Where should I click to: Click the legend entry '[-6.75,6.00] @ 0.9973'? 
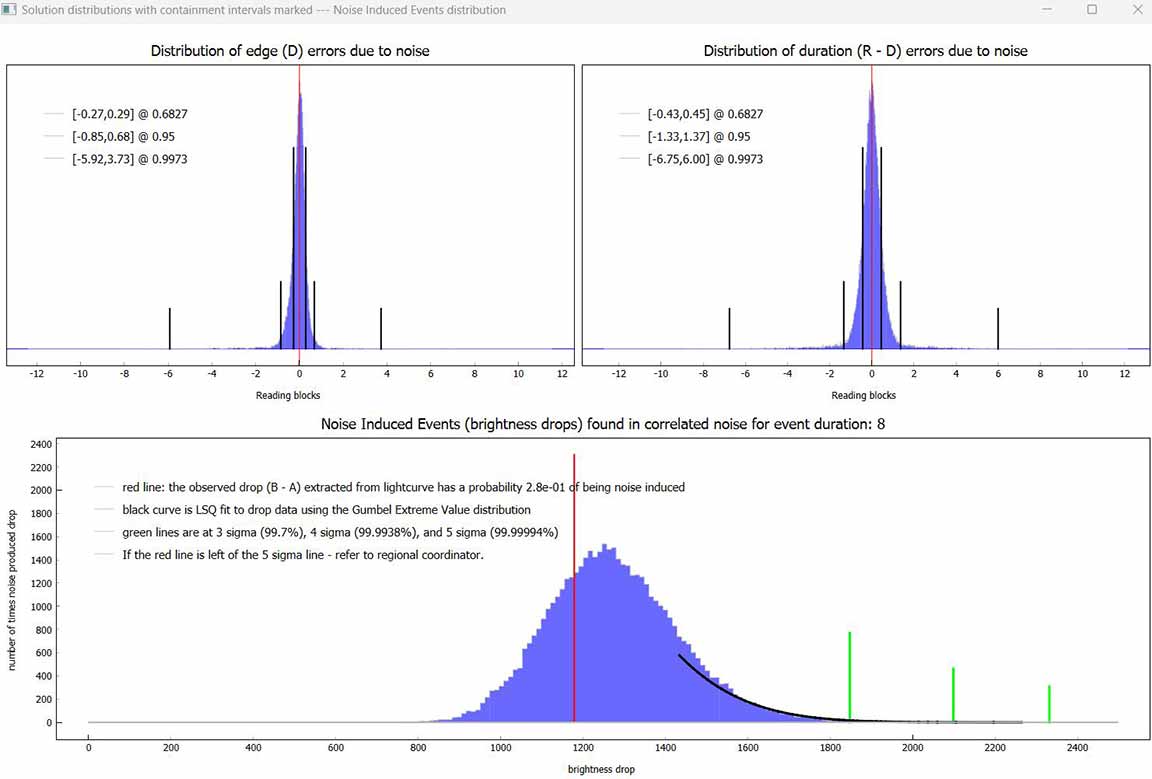(x=705, y=159)
